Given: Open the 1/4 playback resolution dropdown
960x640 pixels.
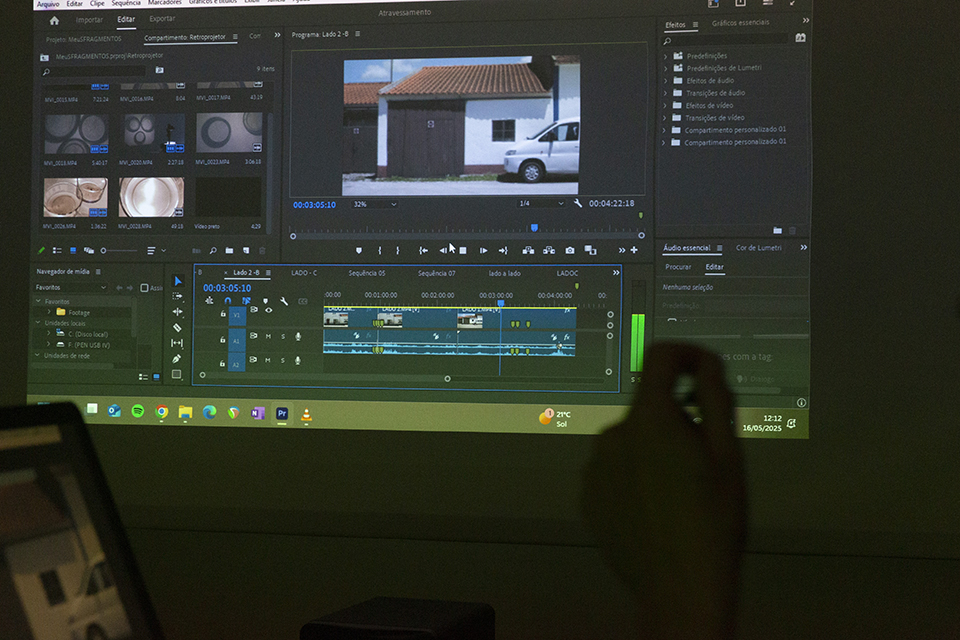Looking at the screenshot, I should 539,203.
